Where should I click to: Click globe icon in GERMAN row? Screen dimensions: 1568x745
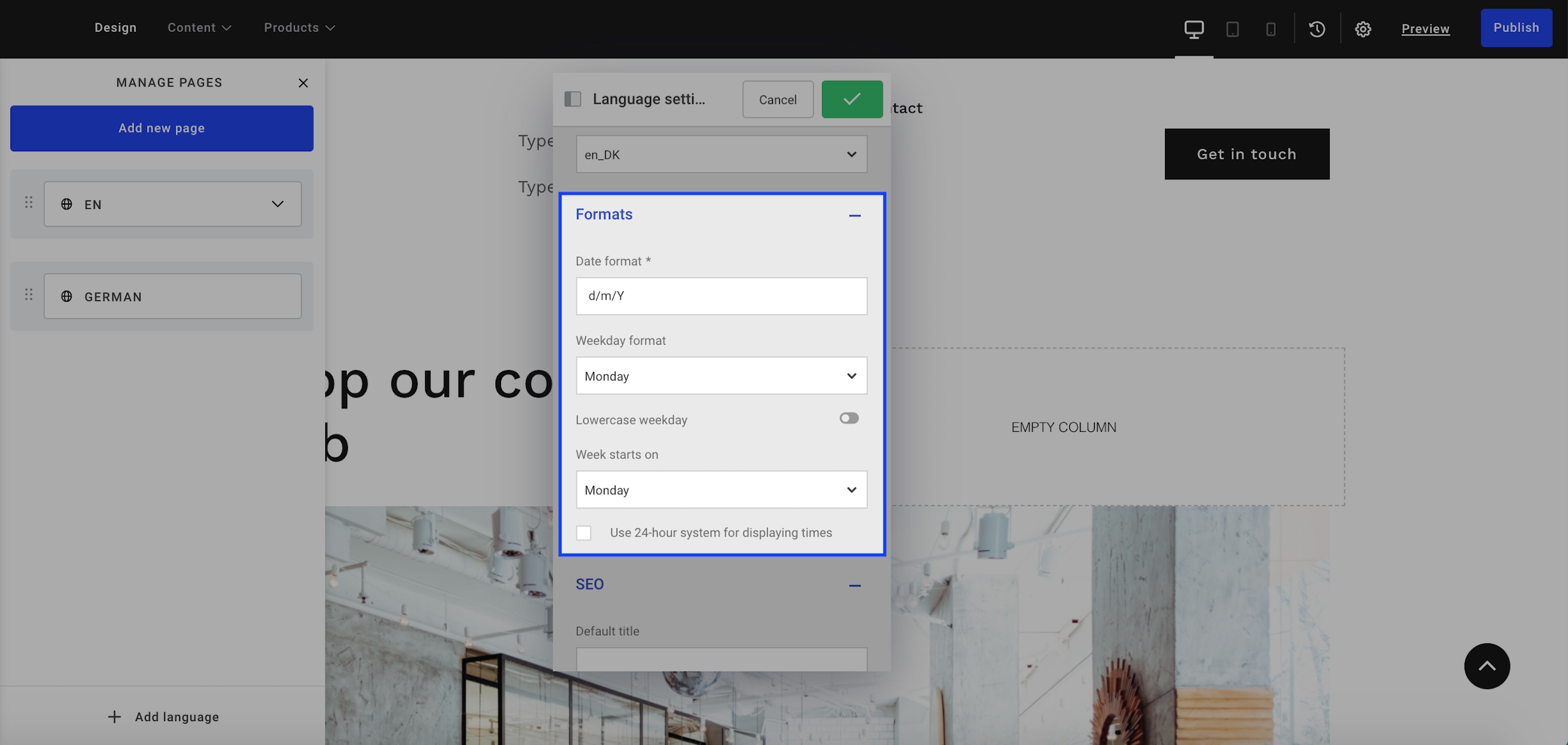tap(67, 297)
